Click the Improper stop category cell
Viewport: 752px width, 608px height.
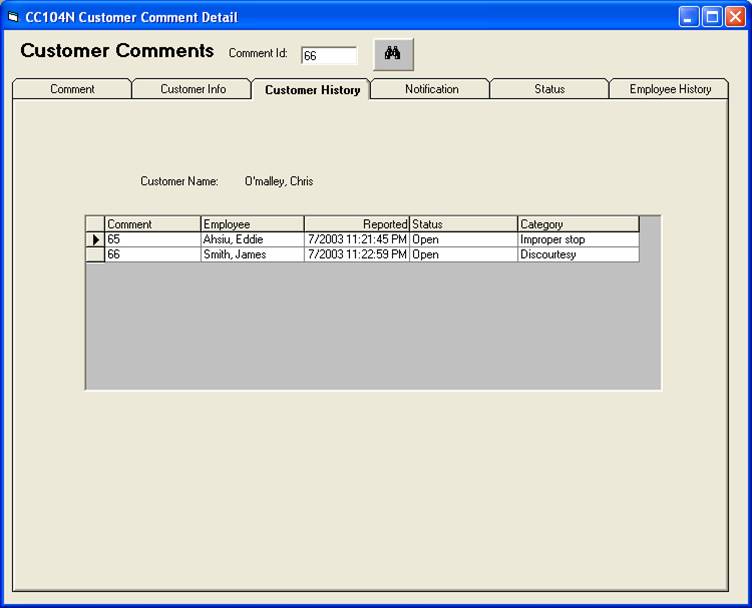click(578, 240)
